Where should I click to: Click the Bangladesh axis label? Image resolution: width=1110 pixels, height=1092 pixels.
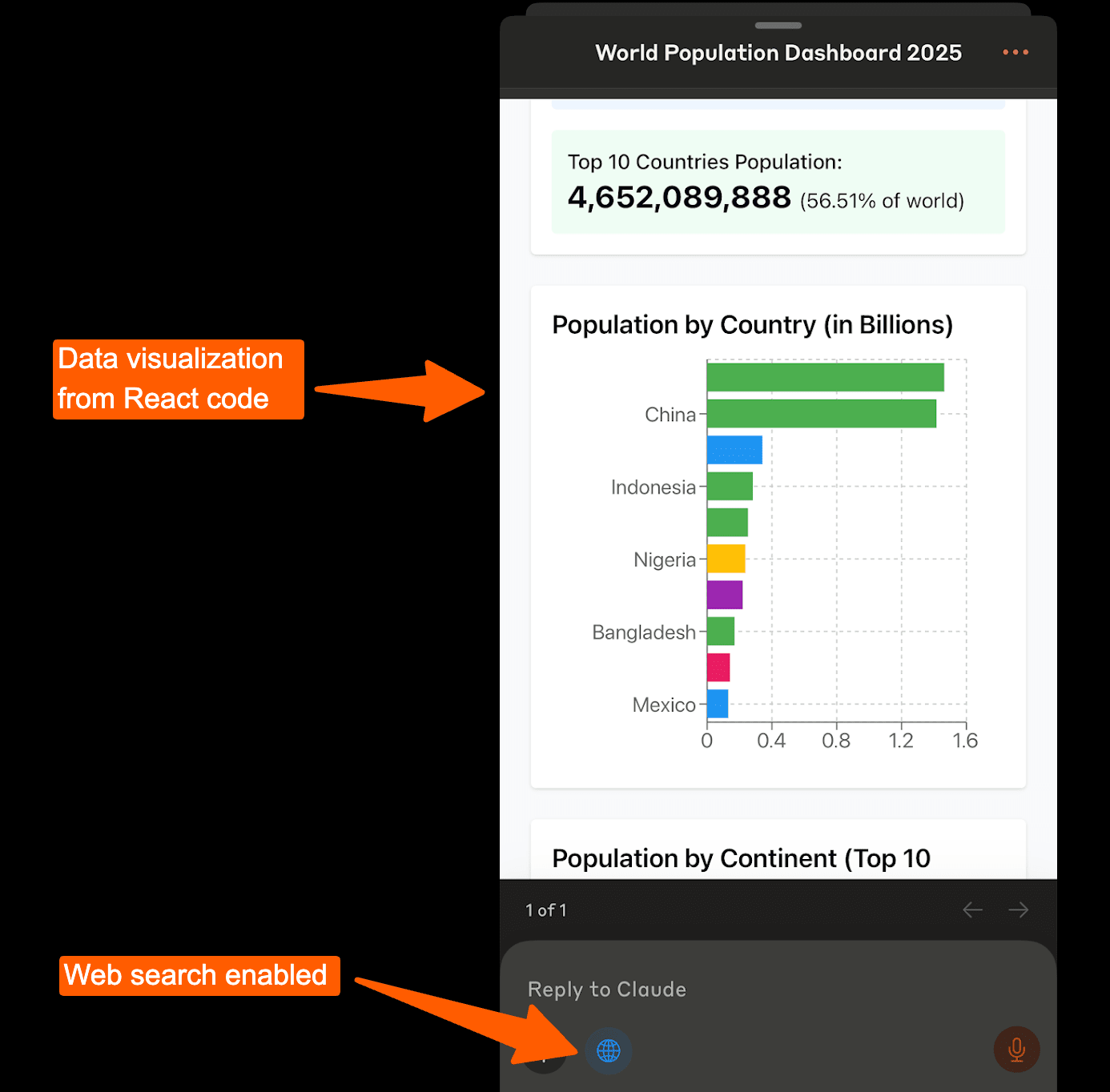click(643, 632)
